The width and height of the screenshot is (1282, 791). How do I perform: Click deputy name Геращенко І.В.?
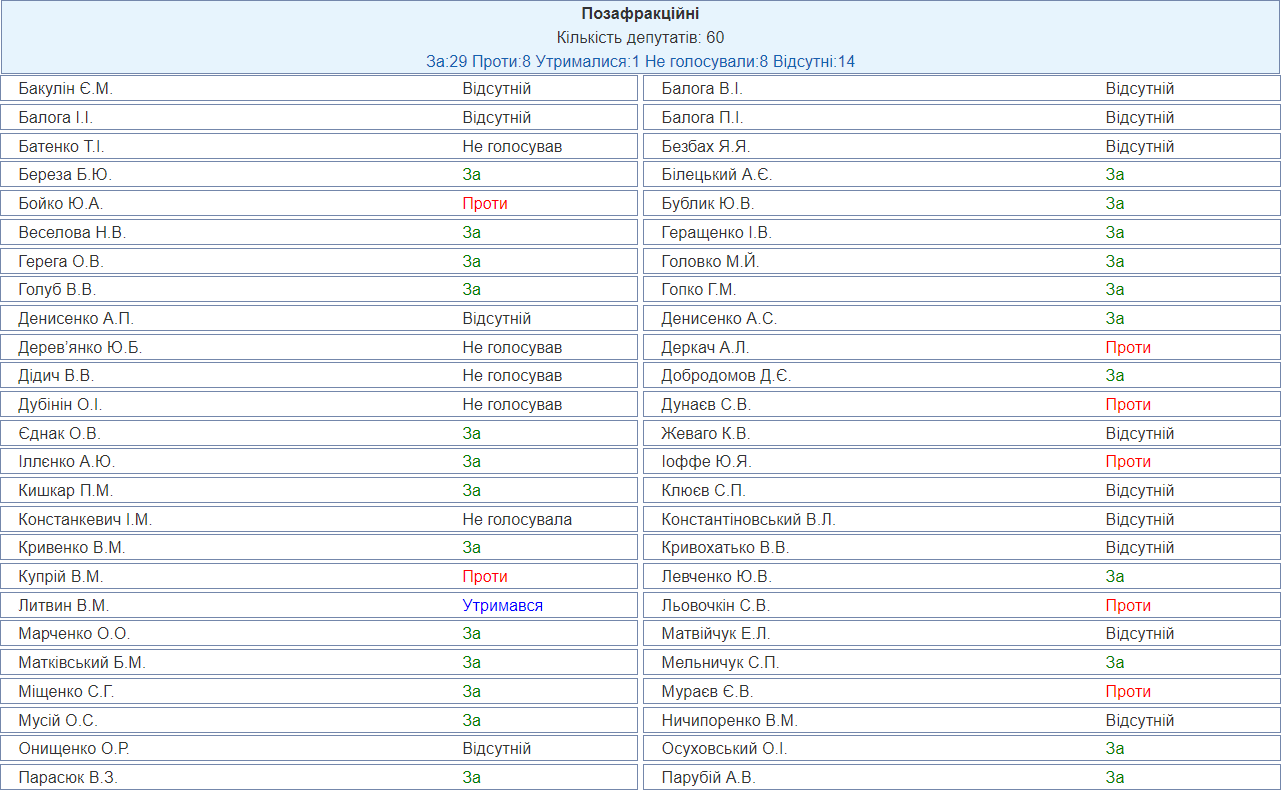click(x=717, y=233)
